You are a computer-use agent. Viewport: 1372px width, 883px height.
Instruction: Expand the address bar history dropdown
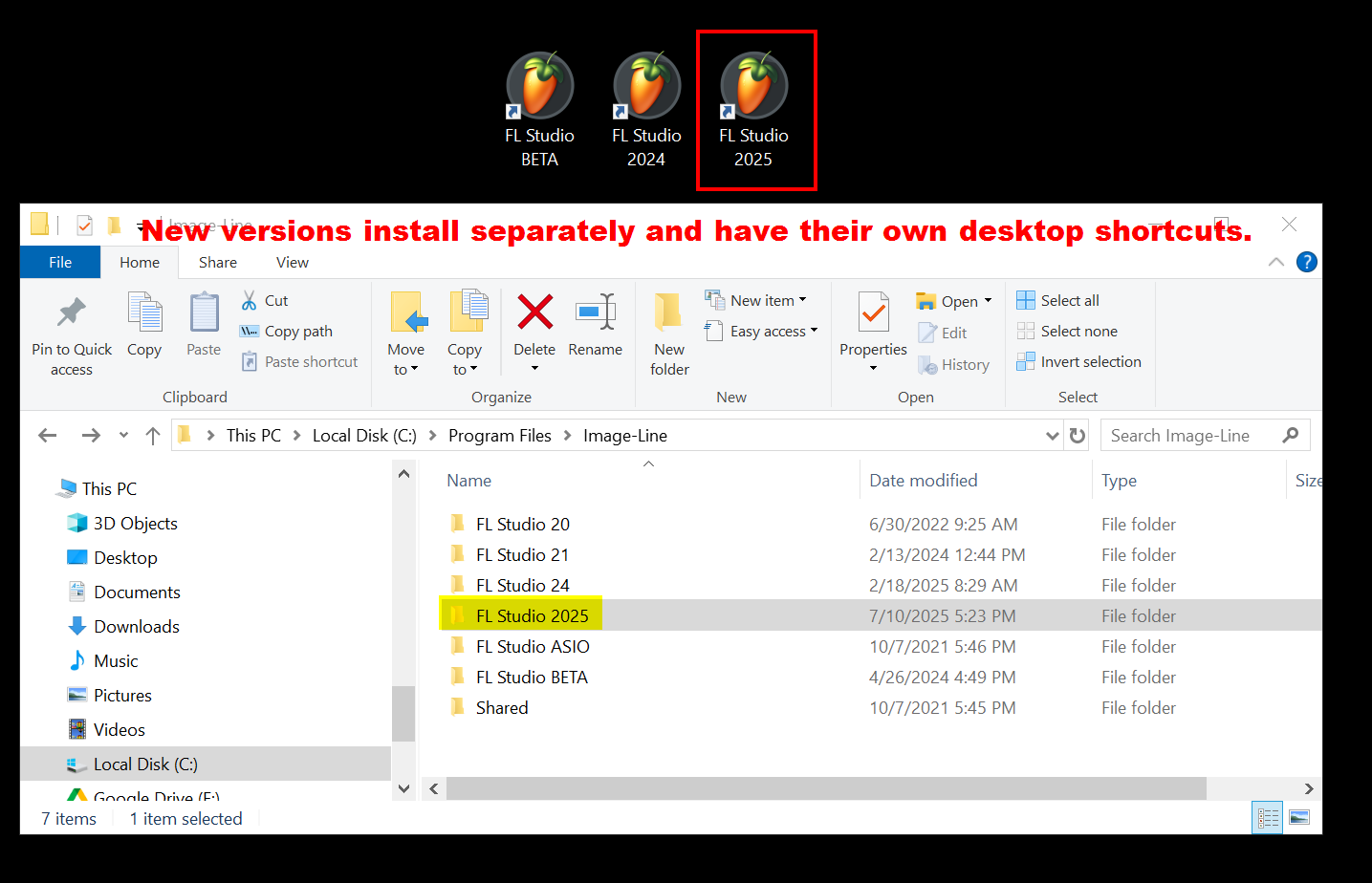click(1053, 436)
